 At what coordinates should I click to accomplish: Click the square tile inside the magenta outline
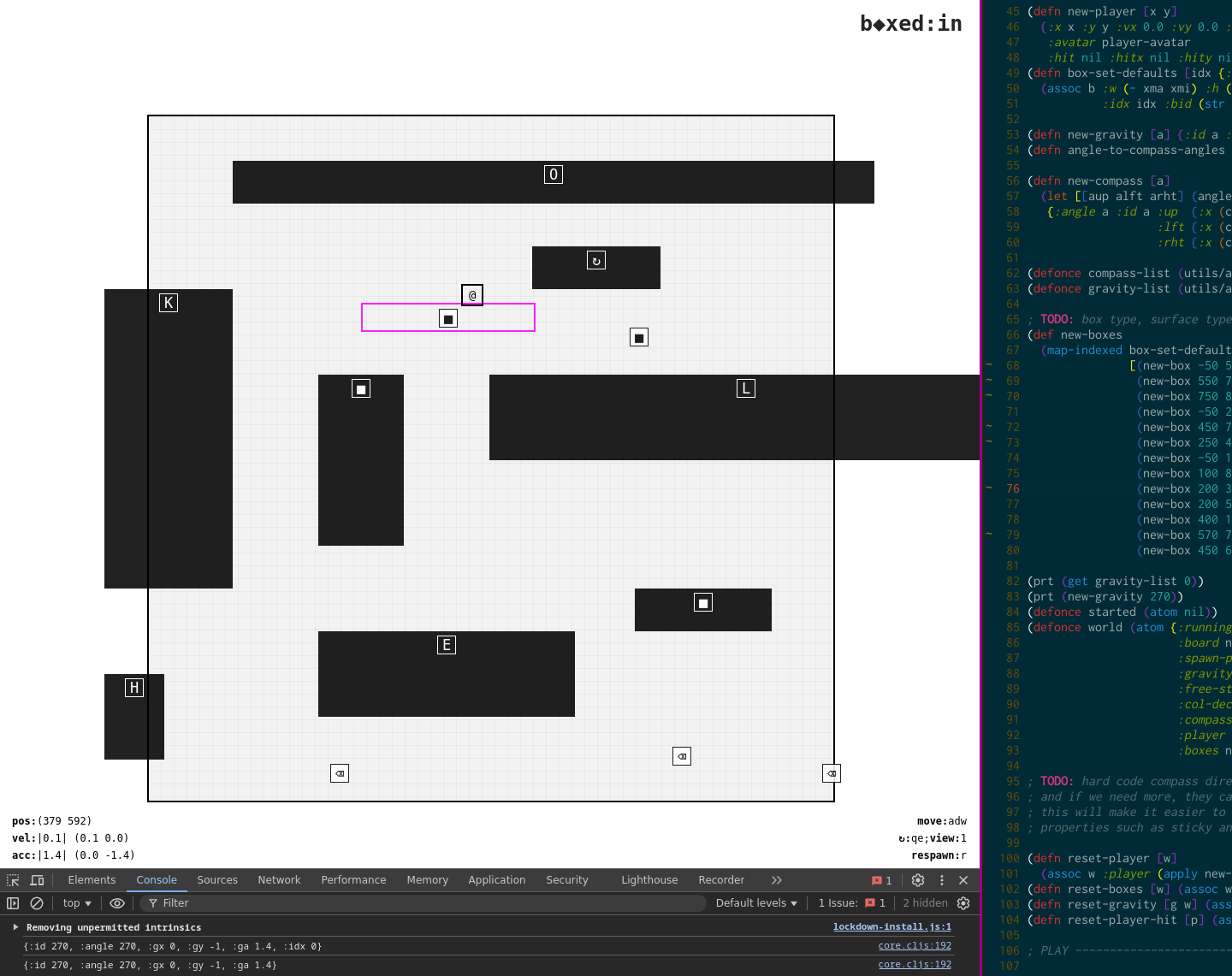[448, 318]
